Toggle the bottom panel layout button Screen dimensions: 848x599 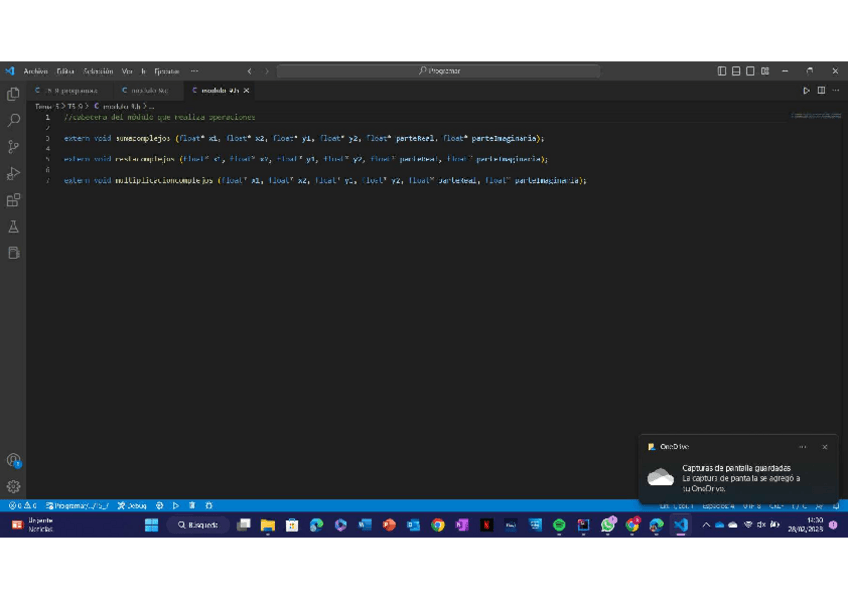[x=736, y=71]
